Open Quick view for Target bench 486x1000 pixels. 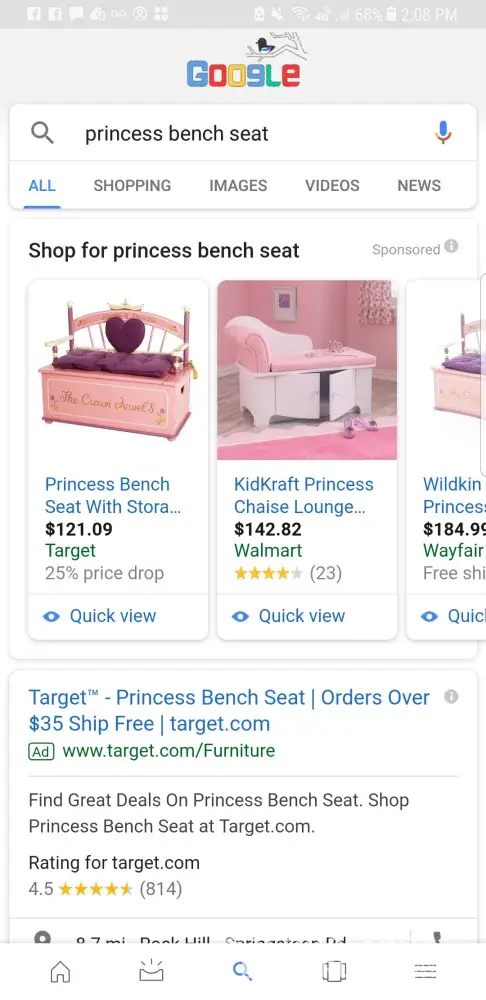tap(100, 616)
